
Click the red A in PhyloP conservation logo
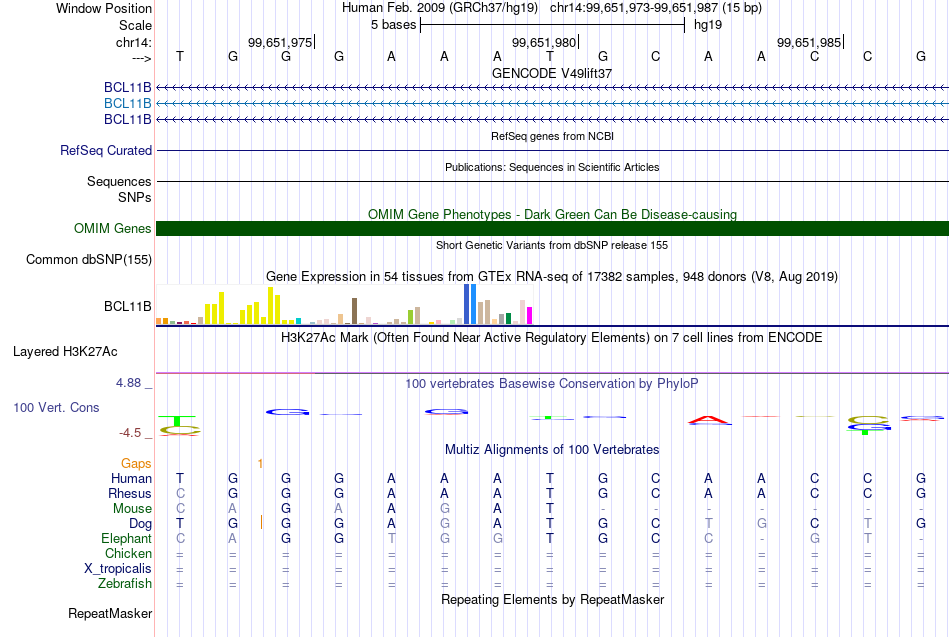click(x=709, y=419)
